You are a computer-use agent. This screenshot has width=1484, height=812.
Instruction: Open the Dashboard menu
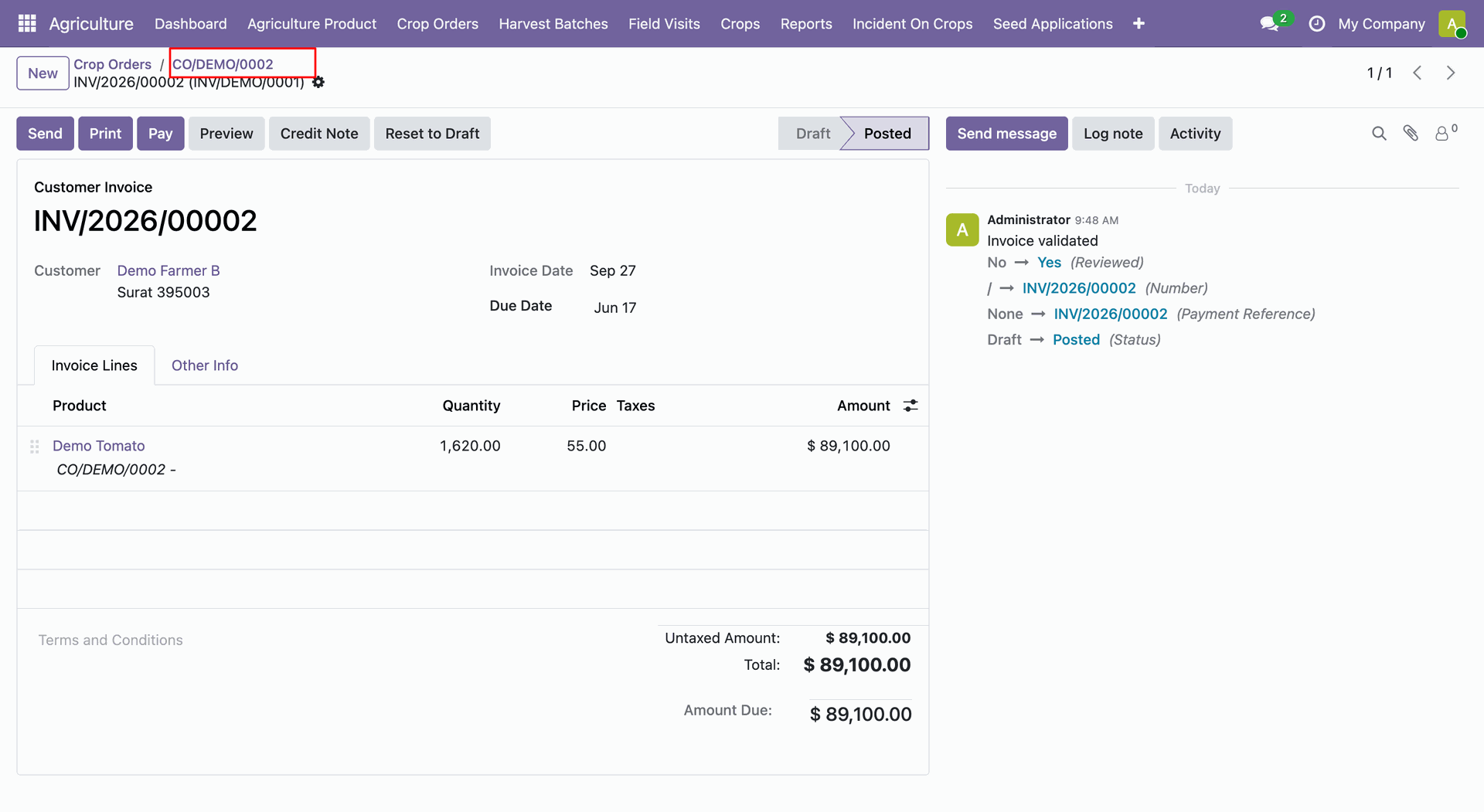tap(191, 24)
